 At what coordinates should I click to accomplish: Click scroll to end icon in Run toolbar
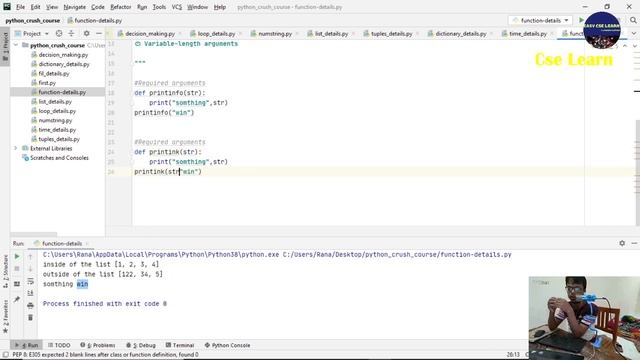coord(30,293)
